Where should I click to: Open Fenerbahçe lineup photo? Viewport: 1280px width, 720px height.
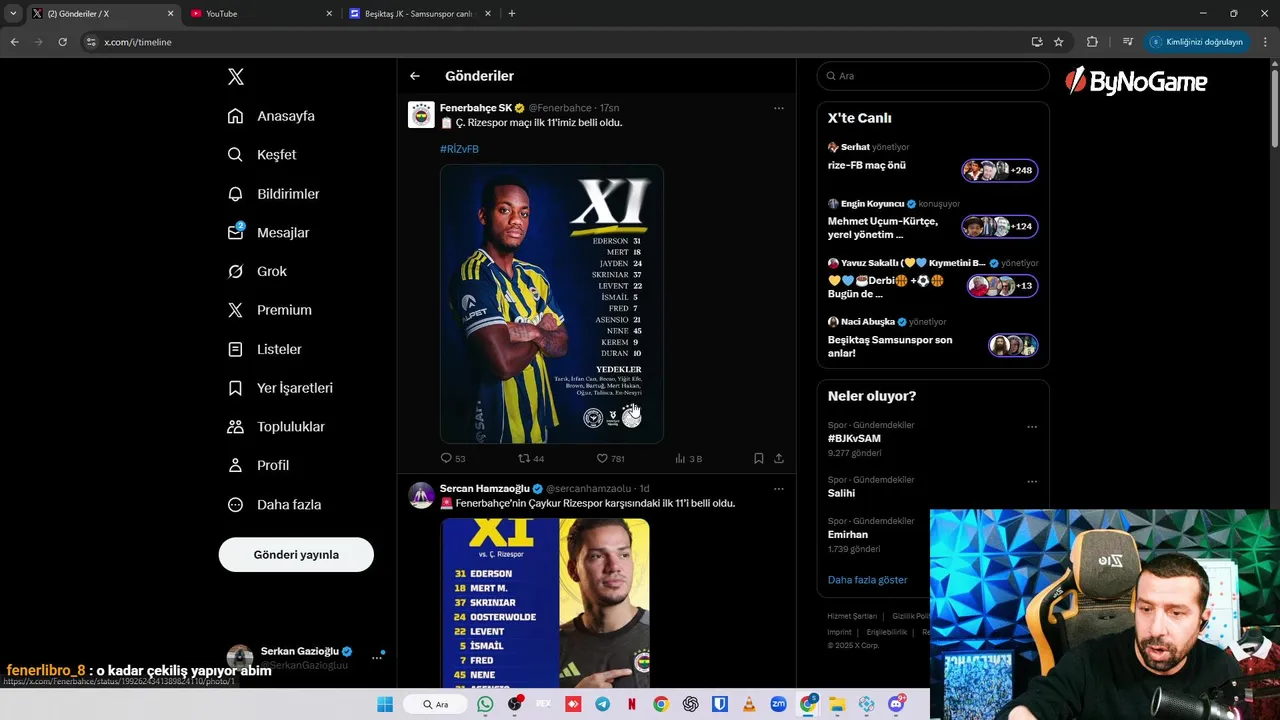click(552, 304)
